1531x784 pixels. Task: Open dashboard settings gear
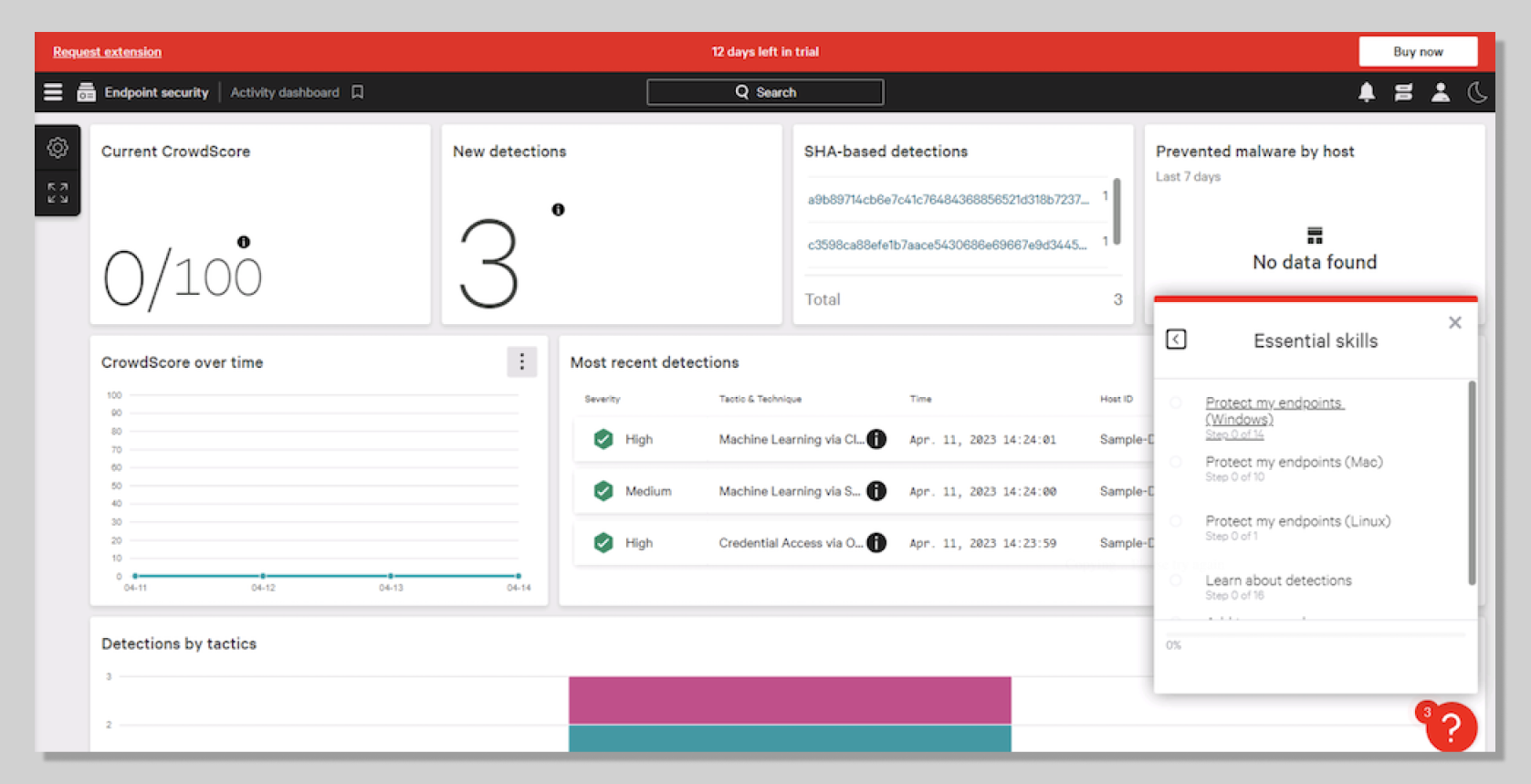click(58, 148)
